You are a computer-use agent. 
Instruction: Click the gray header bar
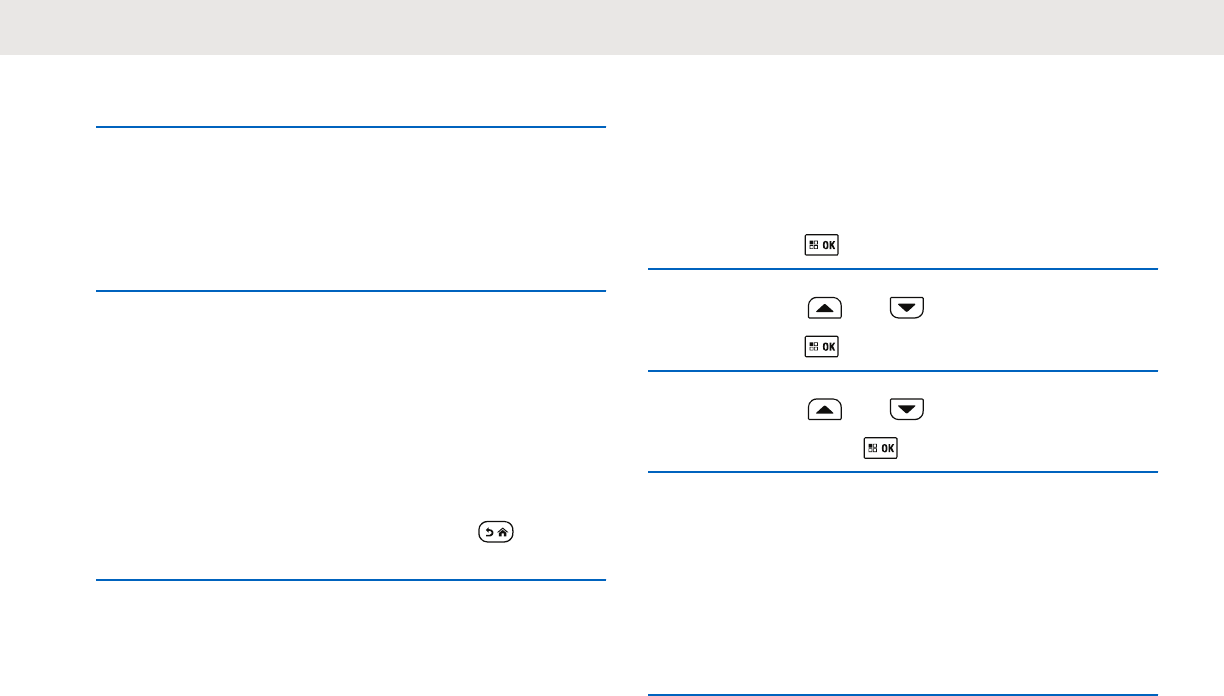[x=612, y=27]
